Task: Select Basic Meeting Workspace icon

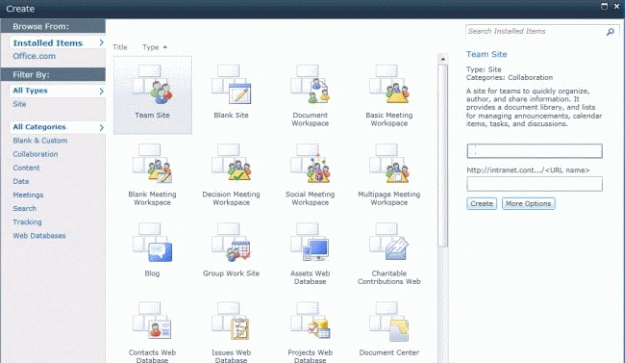Action: (x=389, y=85)
